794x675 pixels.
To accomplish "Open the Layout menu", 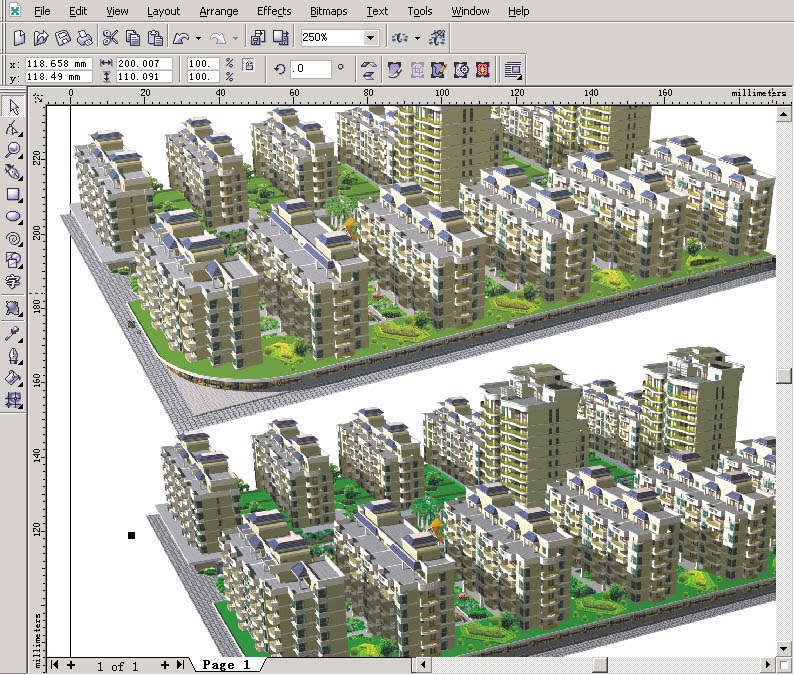I will pyautogui.click(x=163, y=11).
